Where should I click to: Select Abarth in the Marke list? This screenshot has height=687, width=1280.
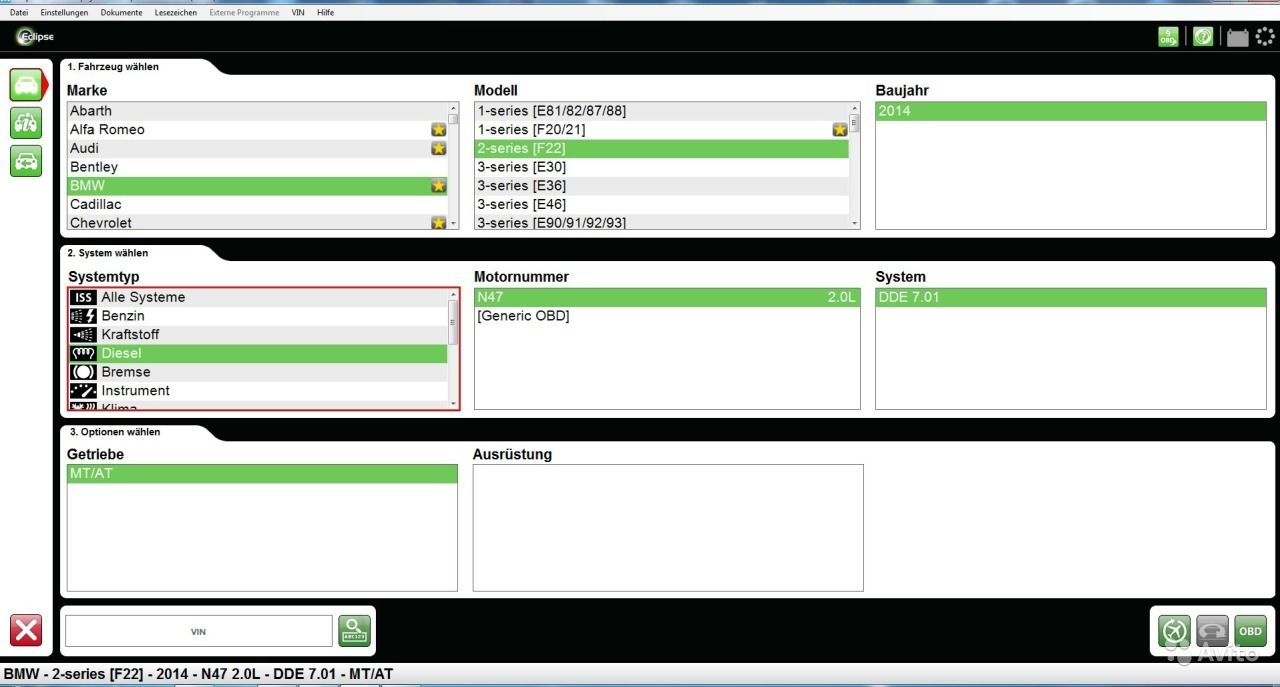tap(258, 111)
